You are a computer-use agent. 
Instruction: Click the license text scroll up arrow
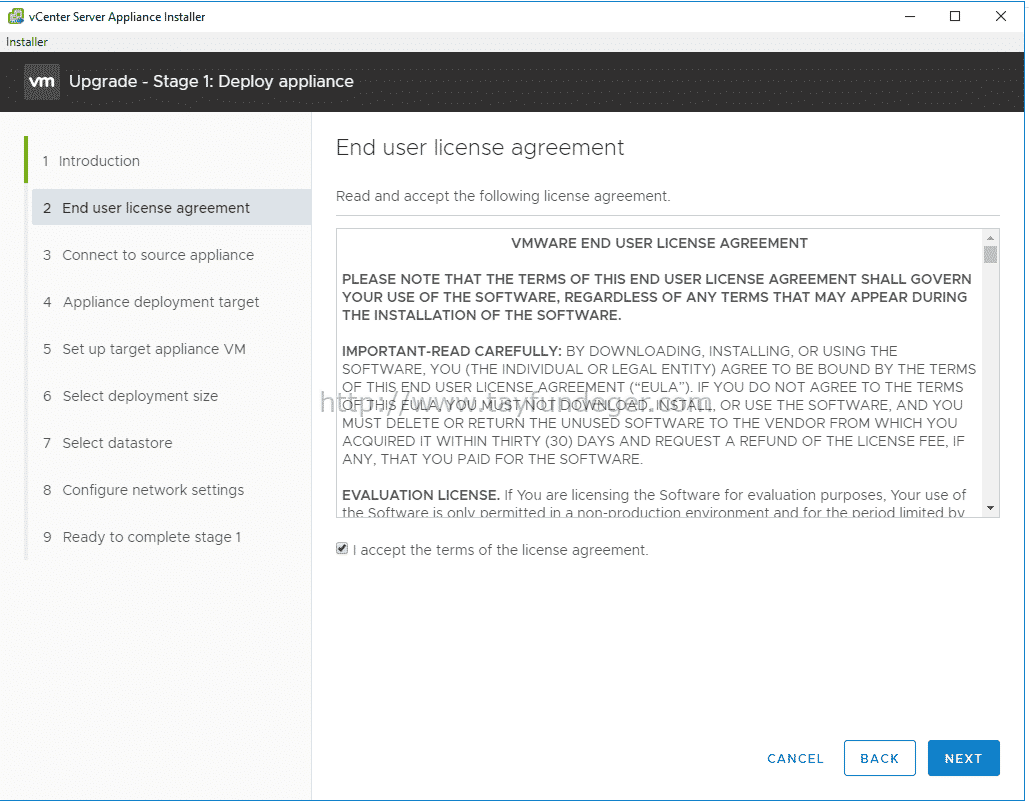click(990, 238)
